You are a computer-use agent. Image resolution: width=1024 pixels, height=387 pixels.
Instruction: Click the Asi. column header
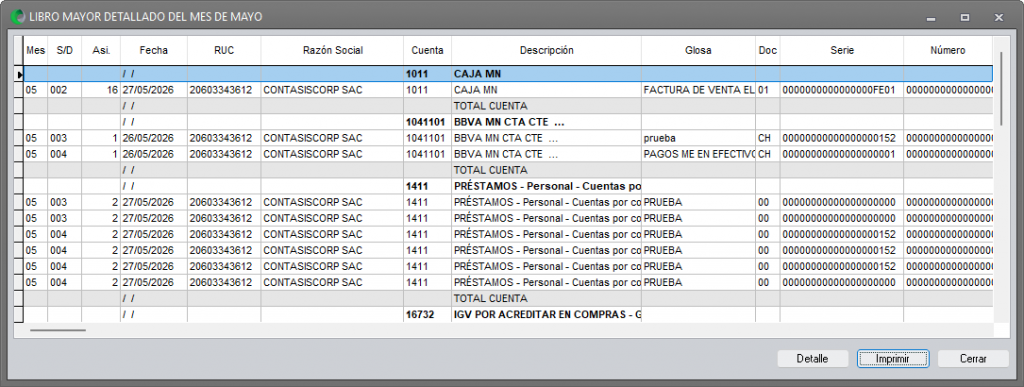tap(101, 50)
